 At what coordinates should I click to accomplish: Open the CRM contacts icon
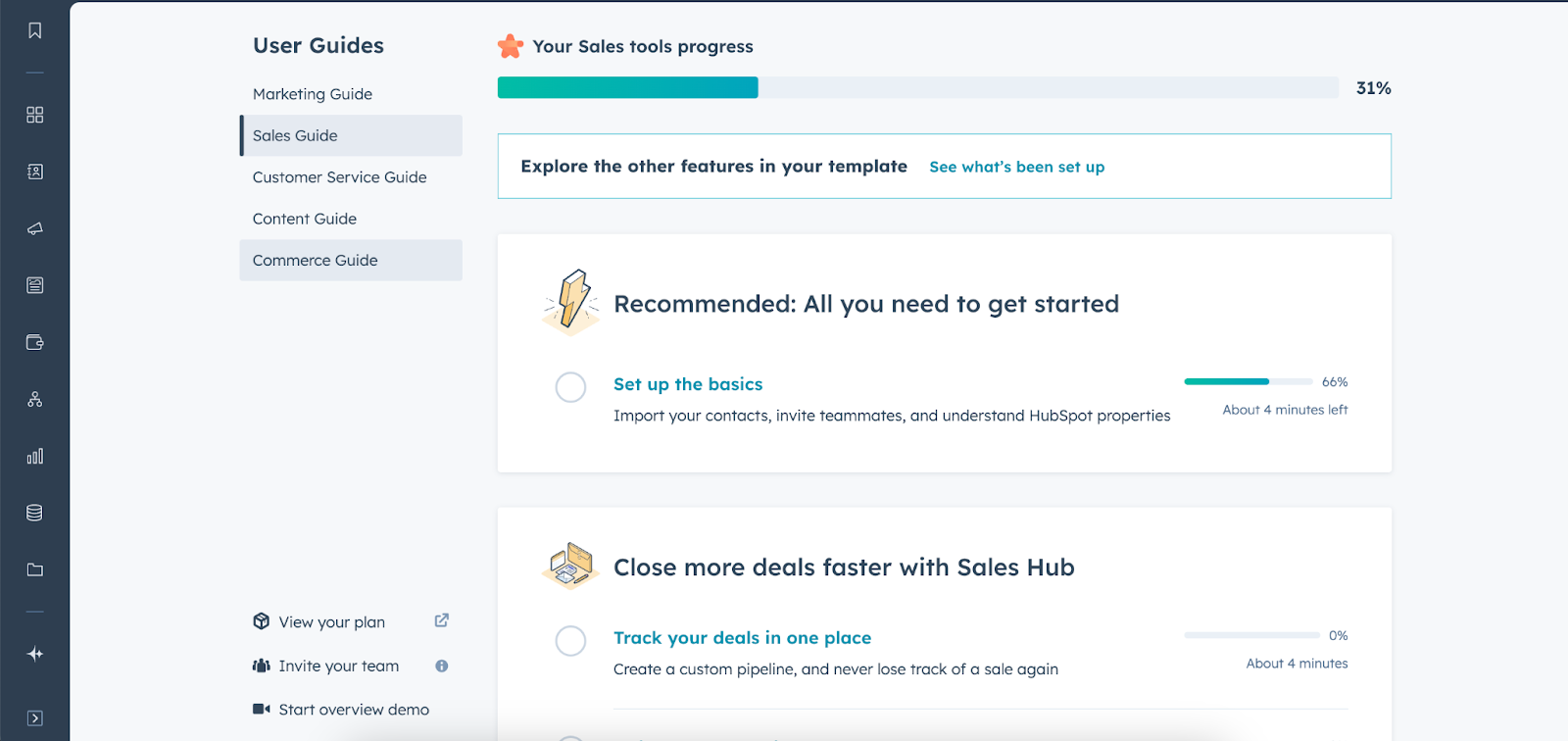point(35,172)
